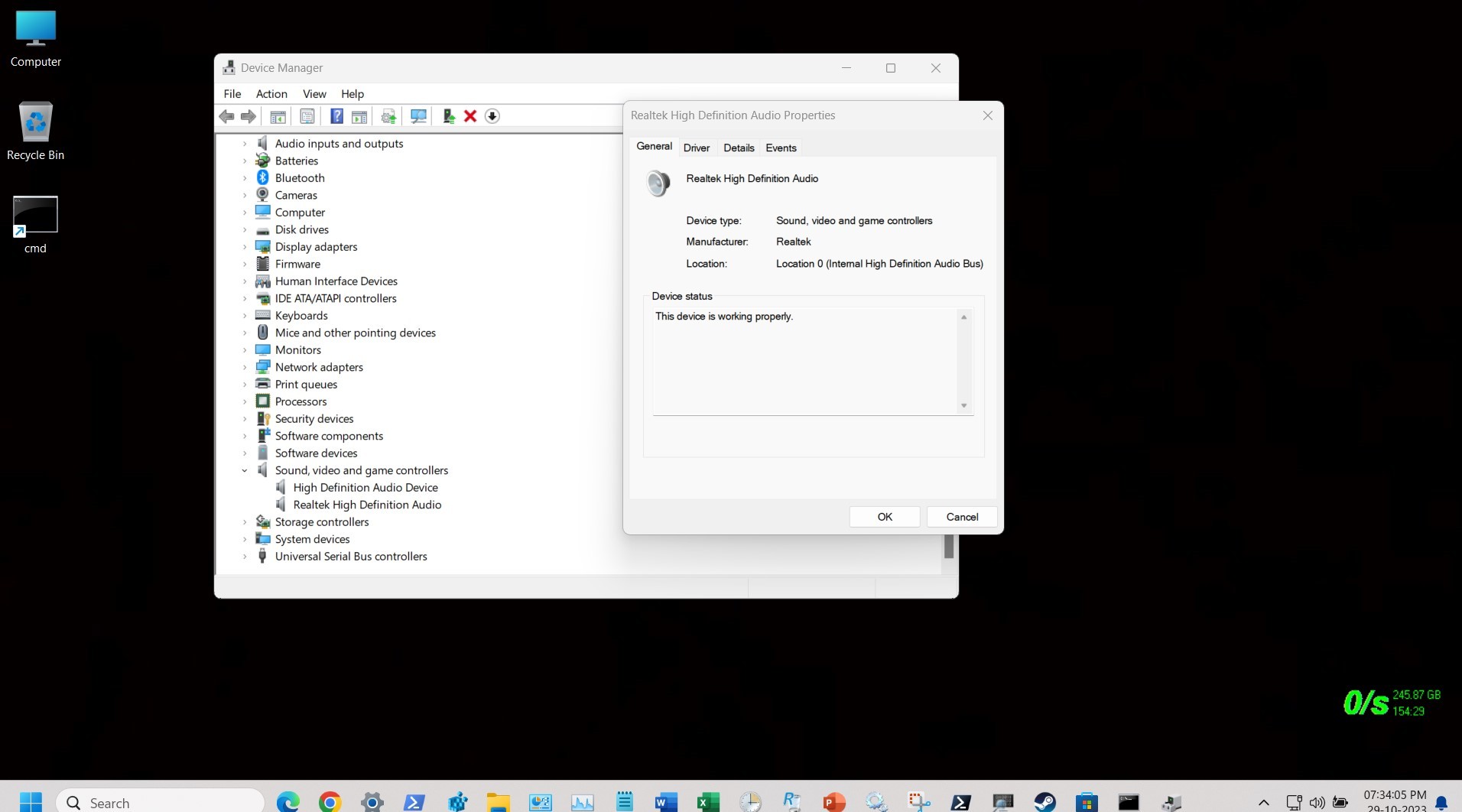Select the Cameras category label

(296, 196)
